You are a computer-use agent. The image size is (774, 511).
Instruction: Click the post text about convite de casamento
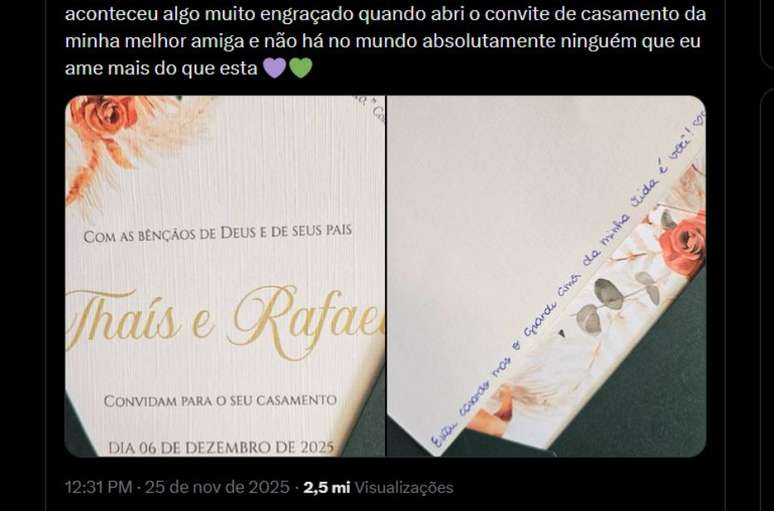coord(385,41)
